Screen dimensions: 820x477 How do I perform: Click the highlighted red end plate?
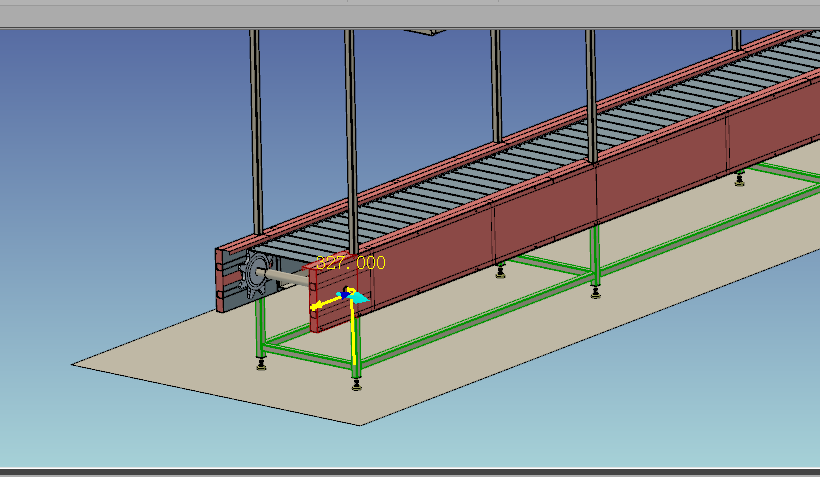334,294
